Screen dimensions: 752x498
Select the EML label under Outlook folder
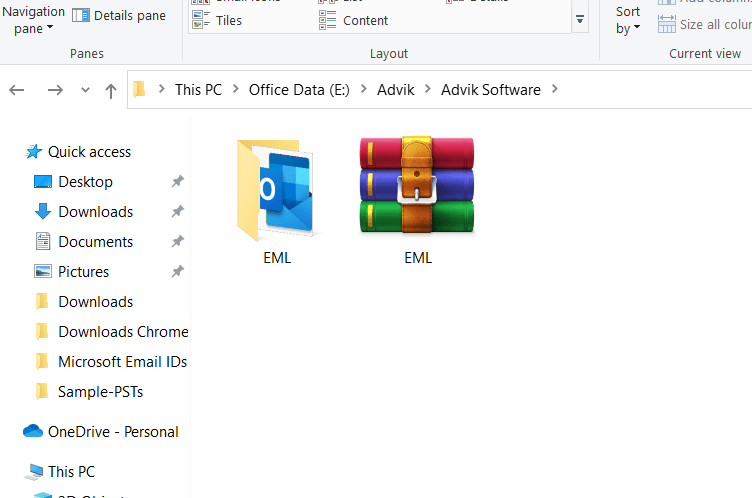click(x=277, y=258)
